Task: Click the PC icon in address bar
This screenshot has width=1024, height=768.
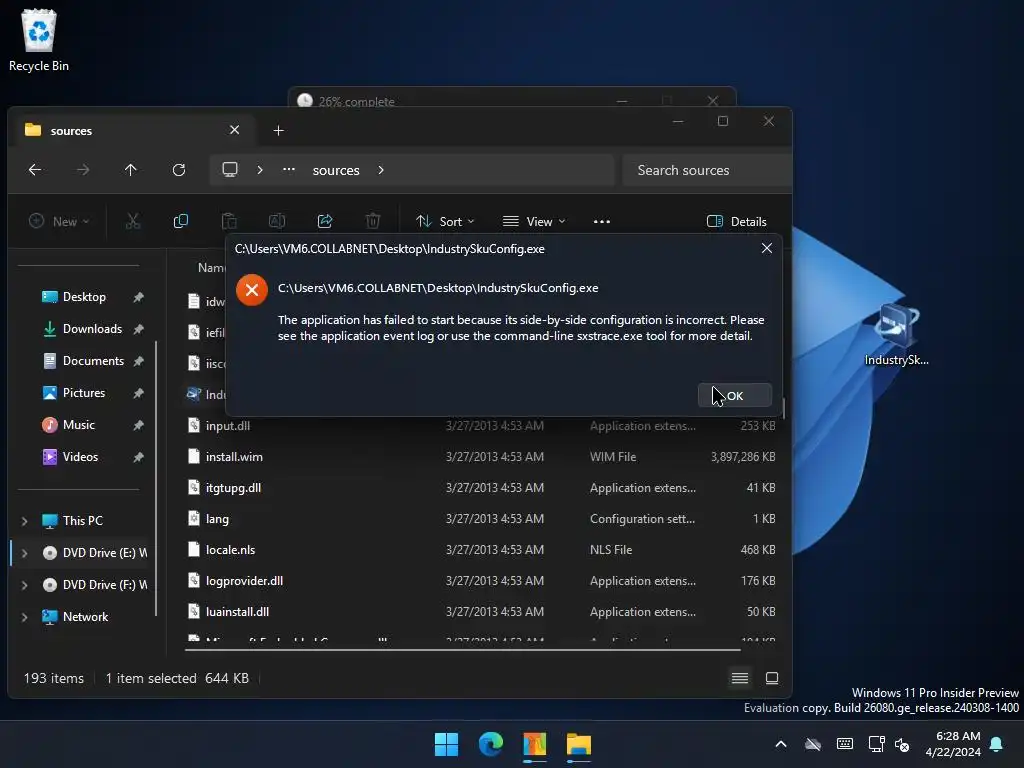Action: pos(230,170)
